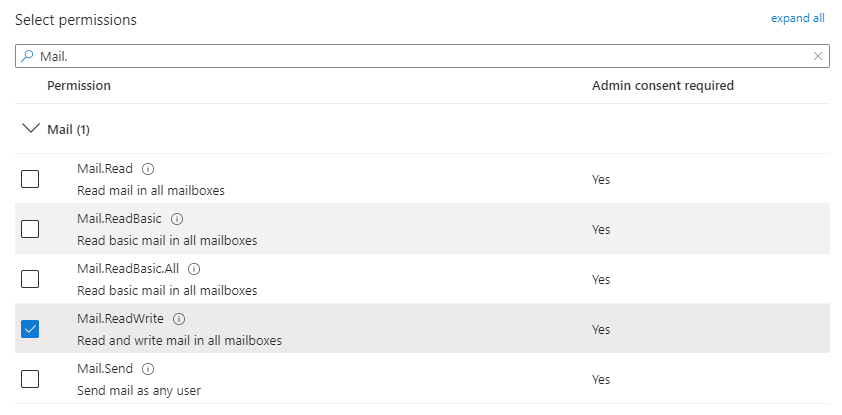This screenshot has height=415, width=842.
Task: Check the Mail.ReadBasic permission box
Action: (x=30, y=229)
